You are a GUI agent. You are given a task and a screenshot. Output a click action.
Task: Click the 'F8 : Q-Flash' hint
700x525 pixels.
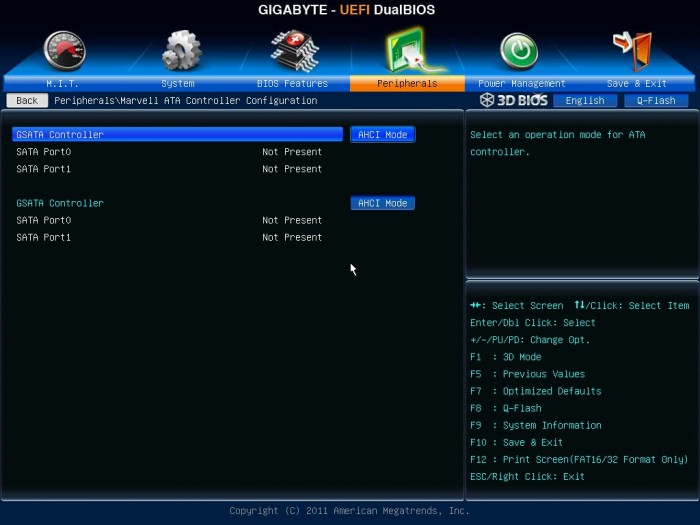[506, 408]
